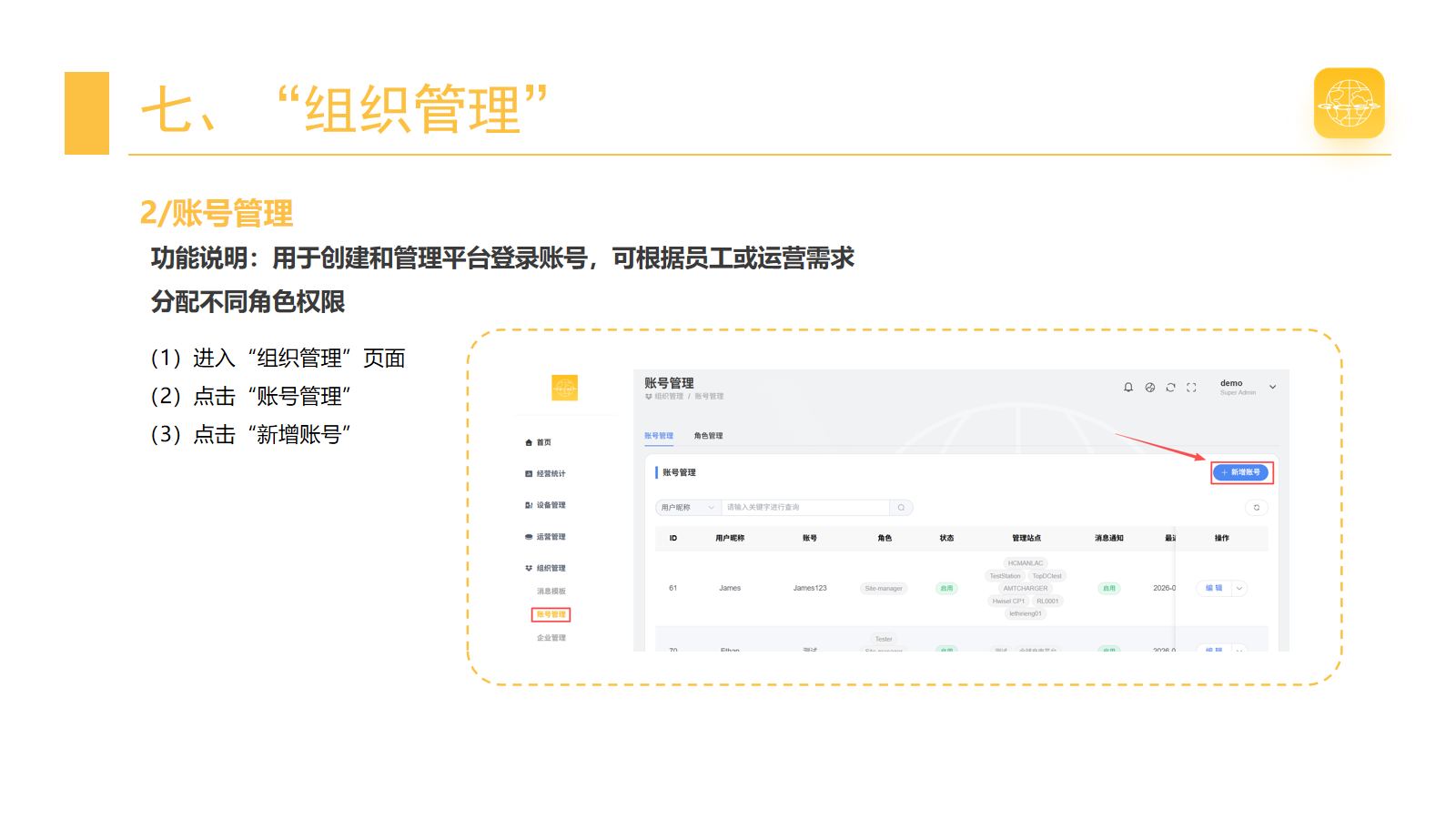Click the Tester role tag
The height and width of the screenshot is (819, 1456).
coord(884,640)
